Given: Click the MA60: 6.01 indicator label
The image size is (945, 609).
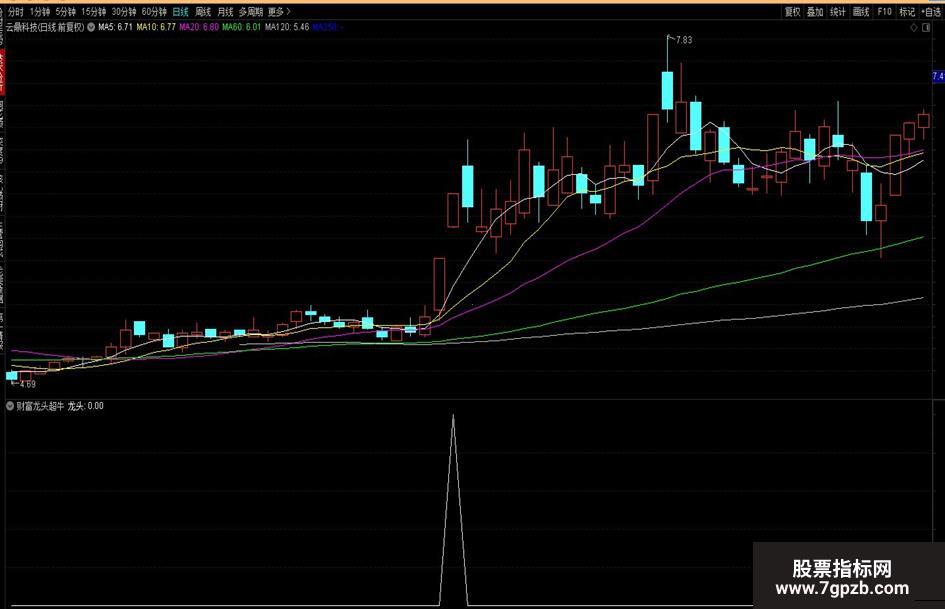Looking at the screenshot, I should tap(242, 27).
